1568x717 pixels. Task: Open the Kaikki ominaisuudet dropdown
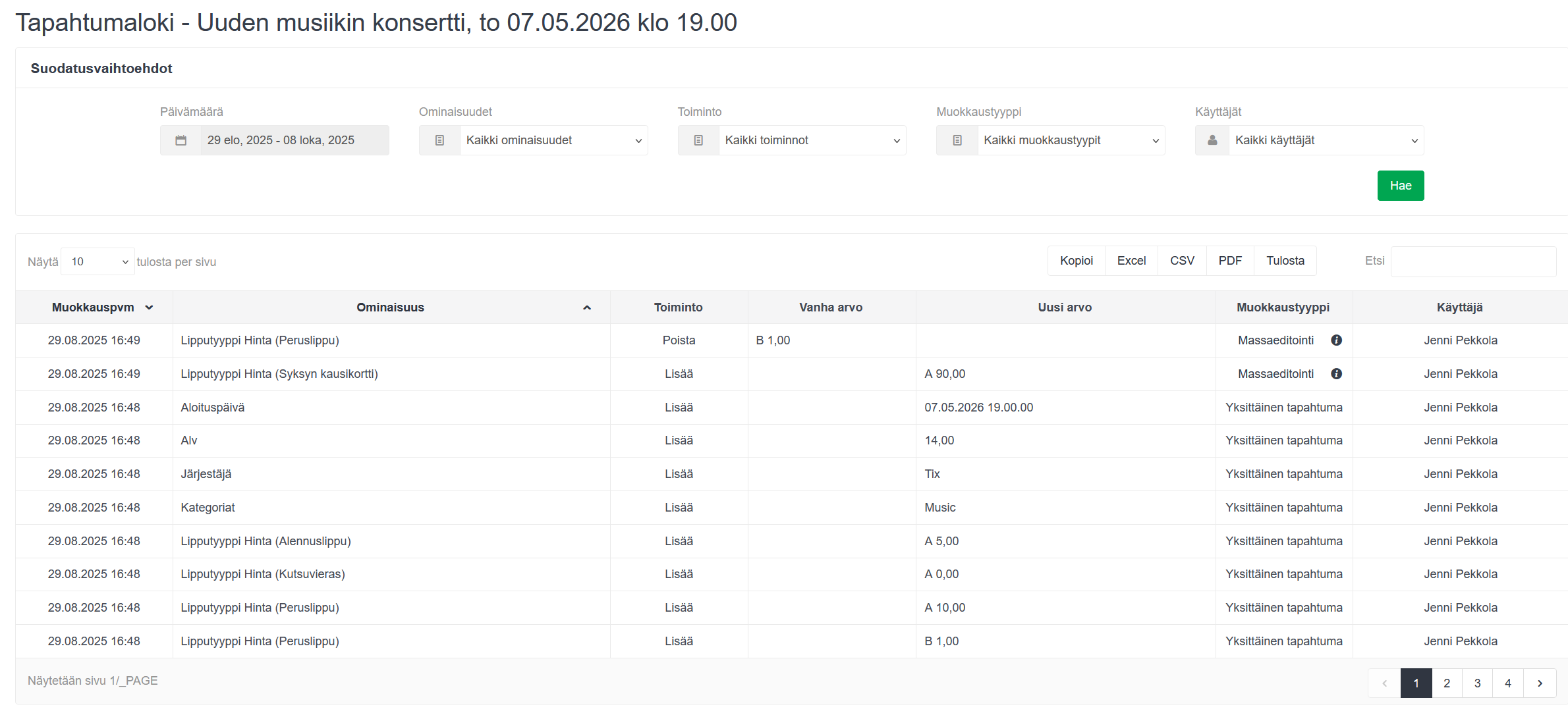[x=553, y=140]
